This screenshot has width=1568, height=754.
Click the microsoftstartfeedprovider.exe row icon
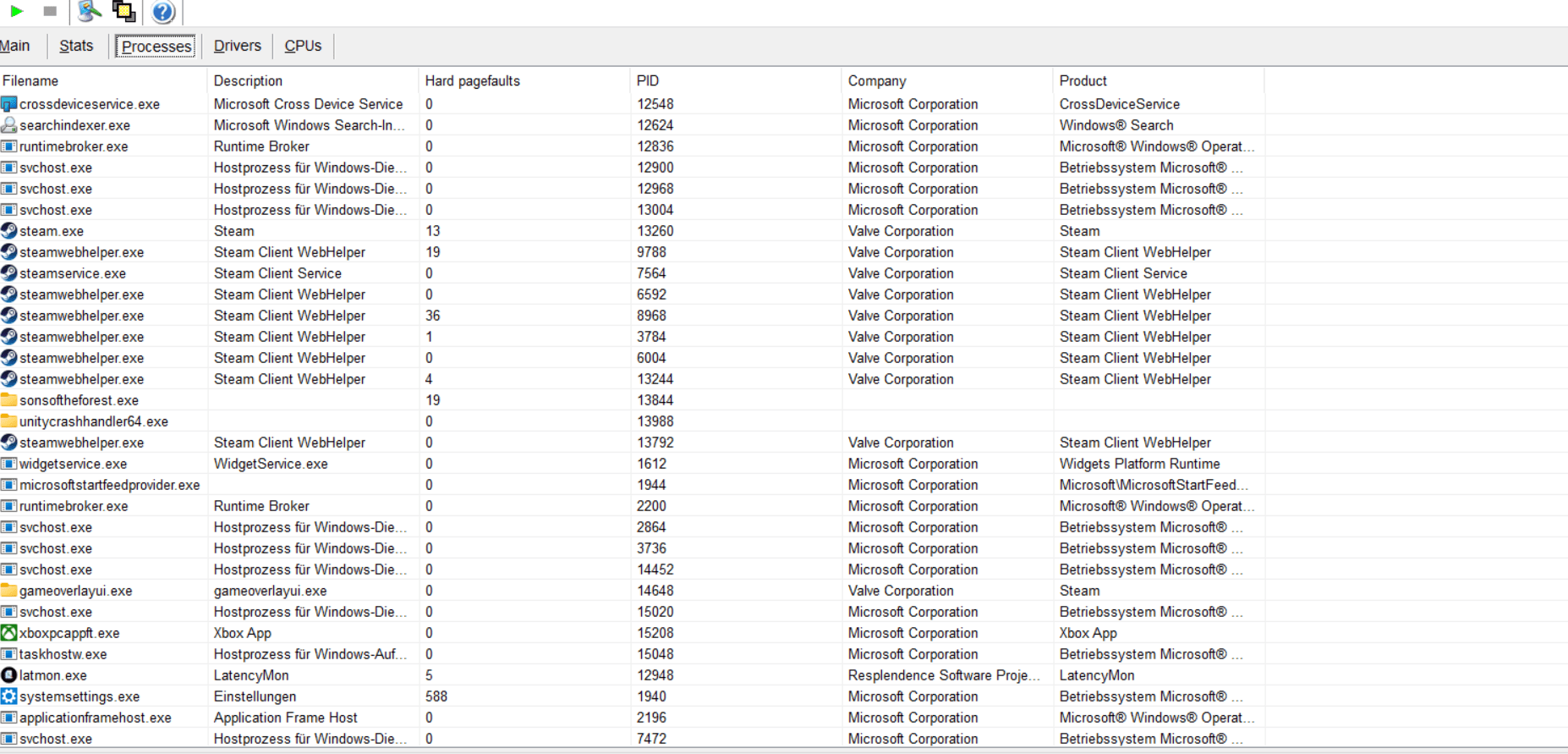pyautogui.click(x=8, y=485)
